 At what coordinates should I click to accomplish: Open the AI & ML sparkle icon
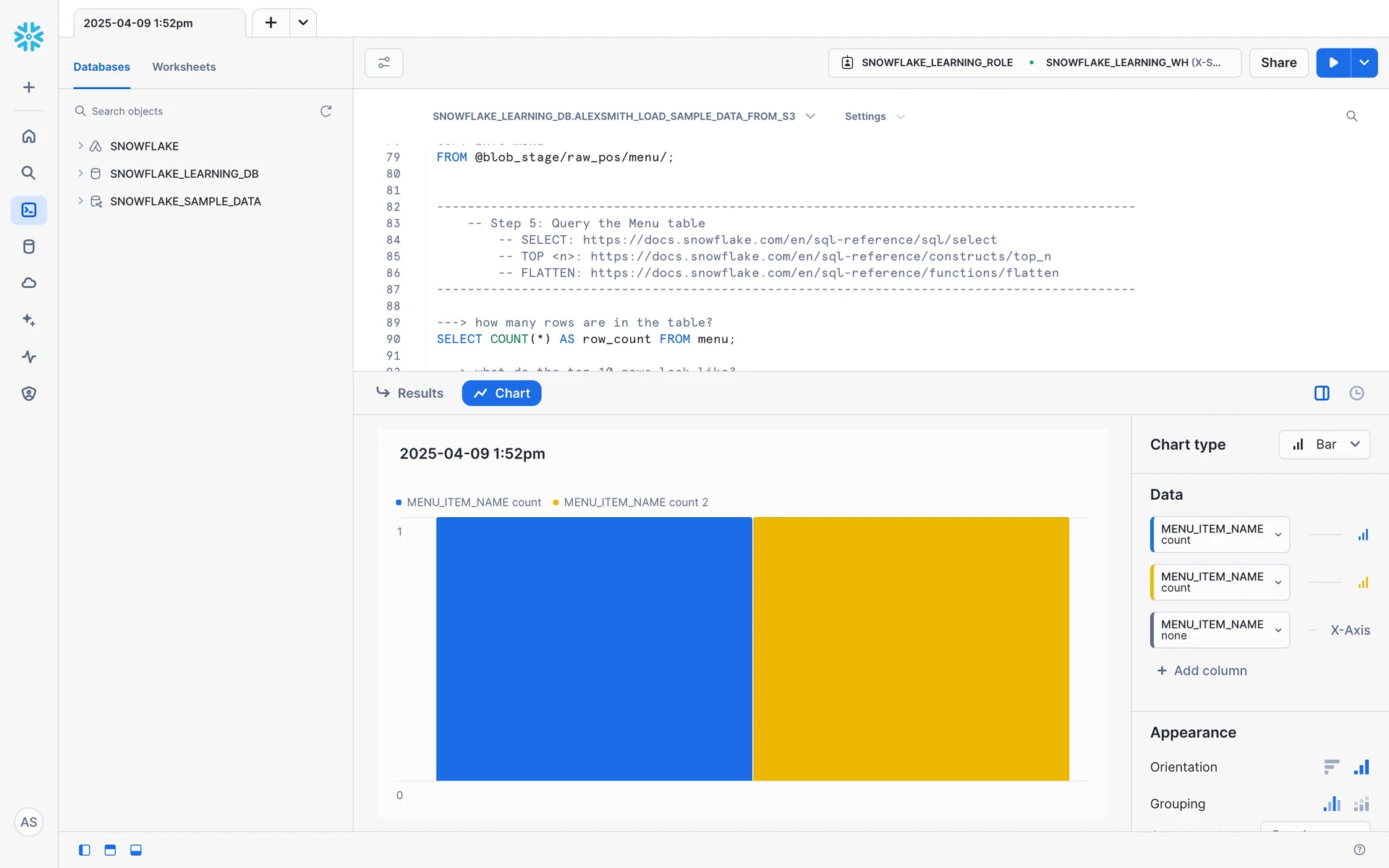point(29,320)
